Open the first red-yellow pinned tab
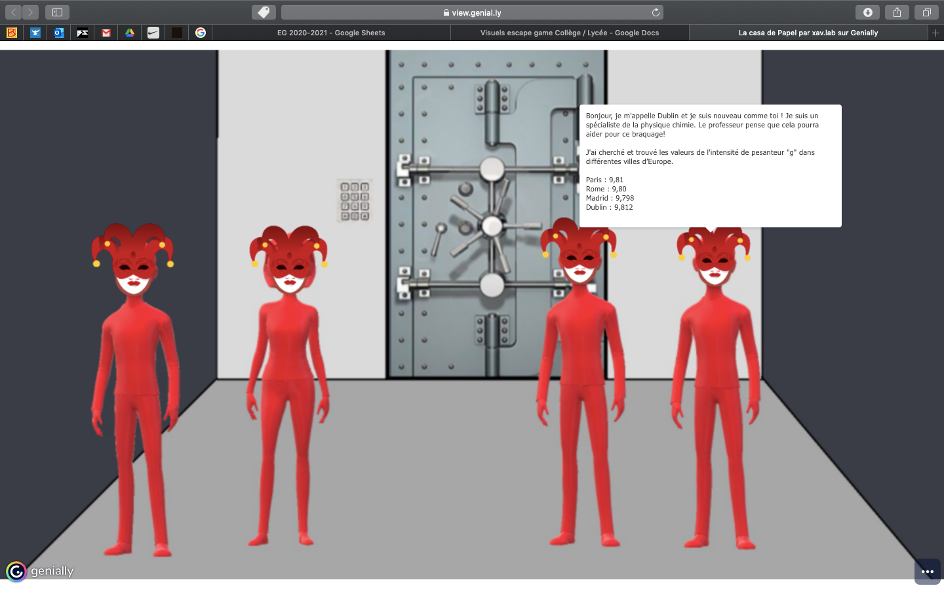Viewport: 945px width, 589px height. click(x=12, y=33)
